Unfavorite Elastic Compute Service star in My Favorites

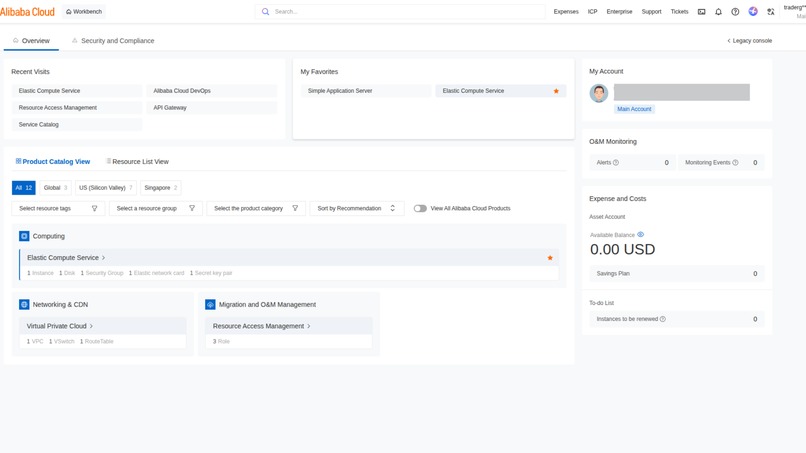[556, 91]
